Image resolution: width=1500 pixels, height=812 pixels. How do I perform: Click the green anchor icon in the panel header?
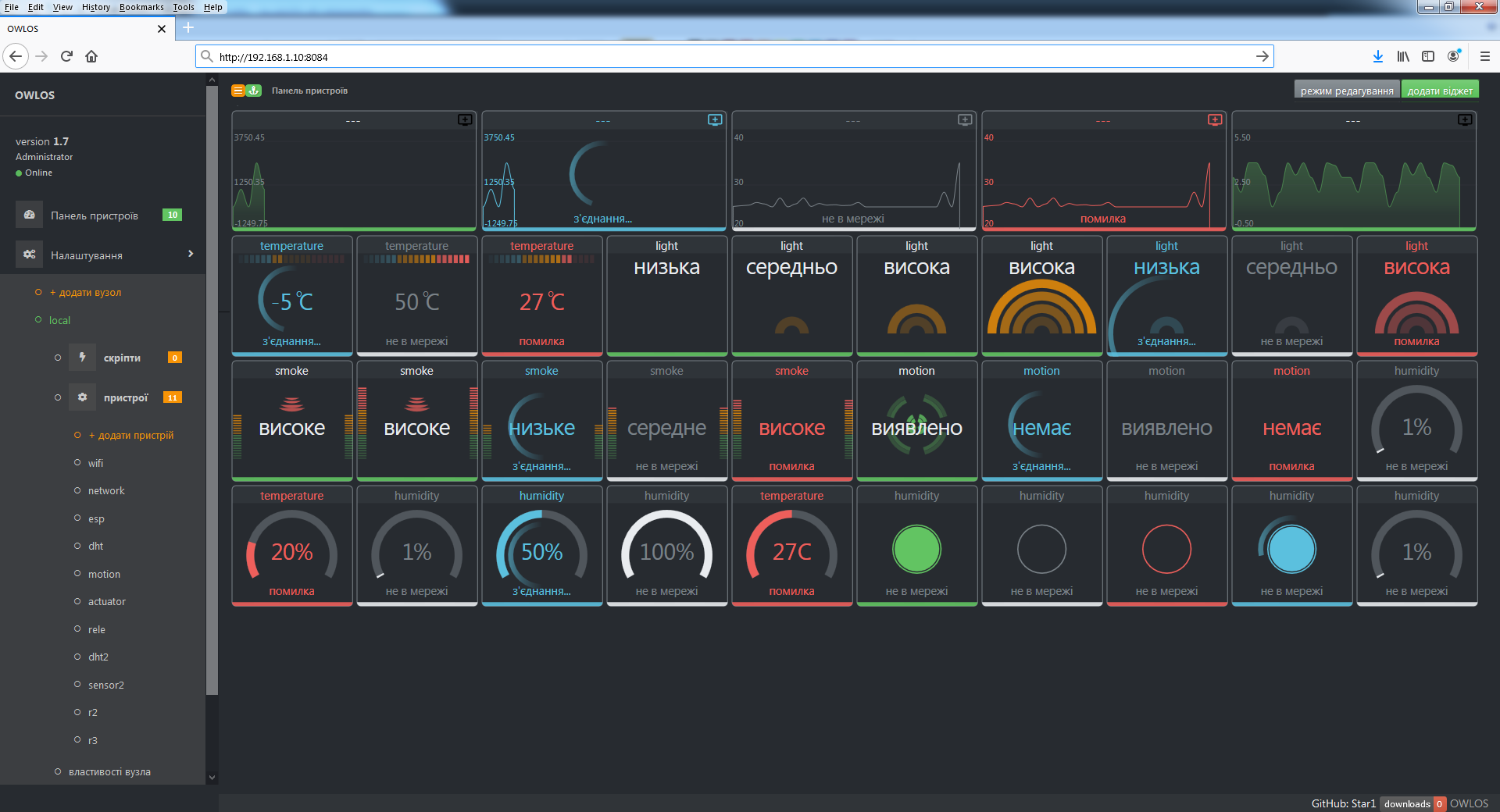[254, 91]
